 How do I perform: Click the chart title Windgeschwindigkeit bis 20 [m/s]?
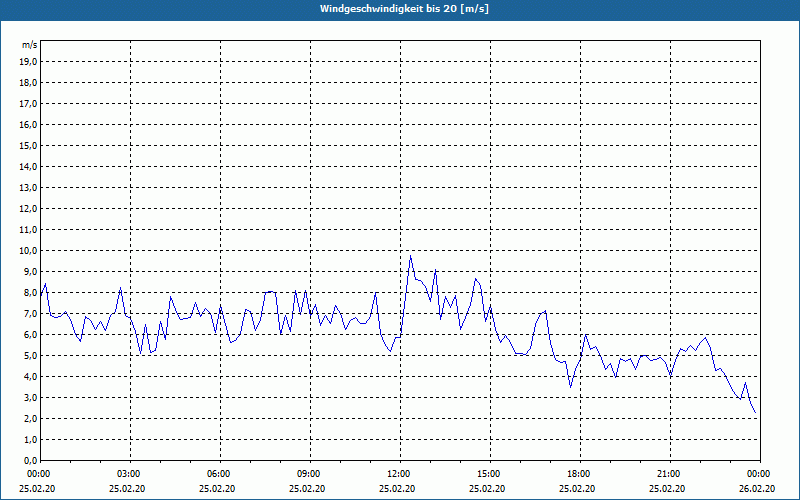404,9
